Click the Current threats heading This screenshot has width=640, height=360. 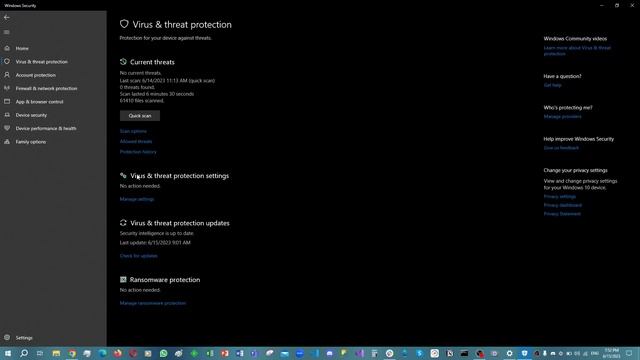152,62
